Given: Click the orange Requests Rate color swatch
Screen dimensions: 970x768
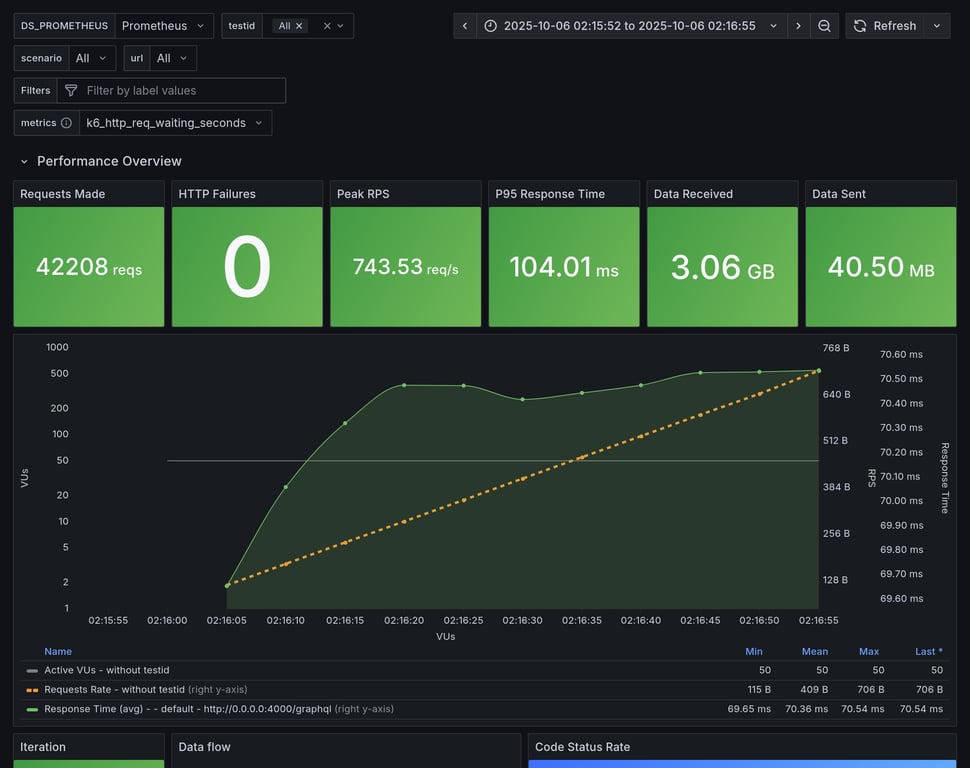Looking at the screenshot, I should [x=32, y=690].
